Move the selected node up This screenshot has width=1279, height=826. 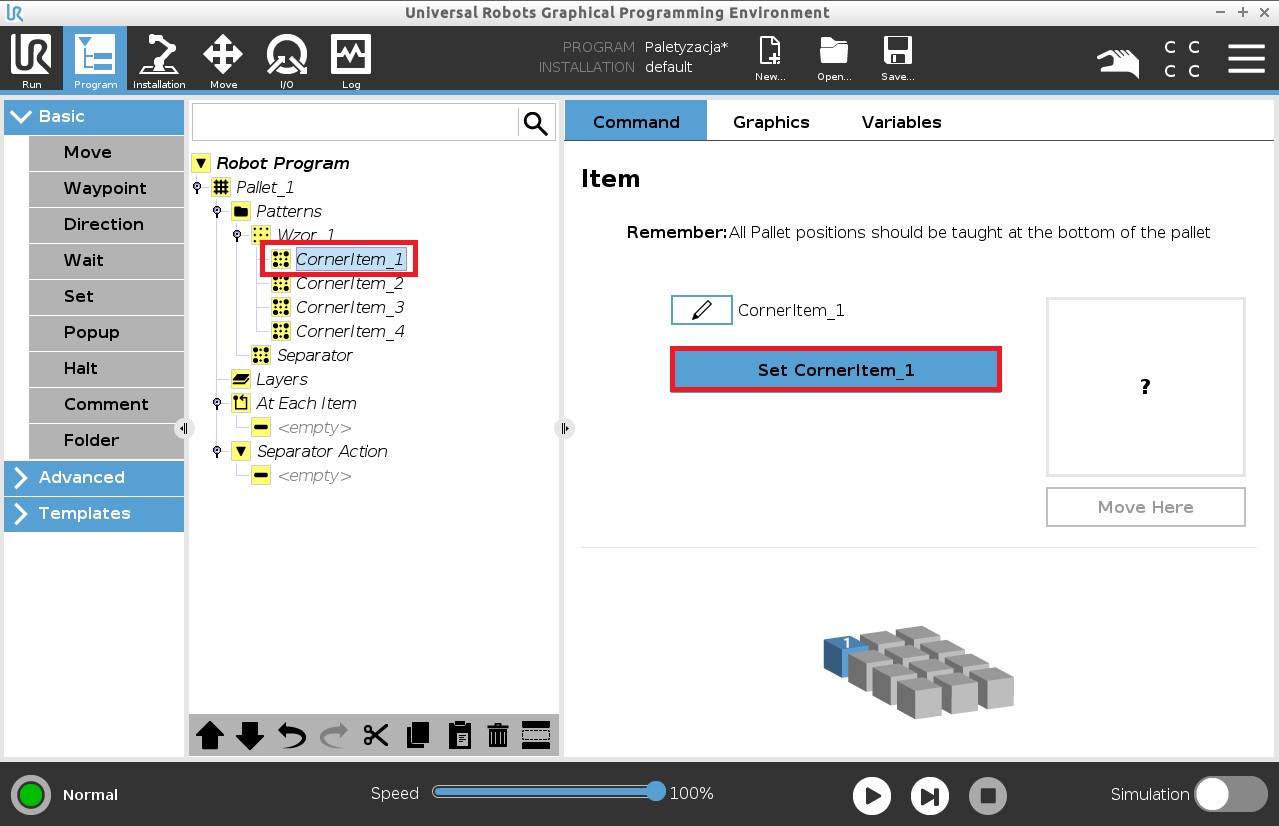point(210,736)
